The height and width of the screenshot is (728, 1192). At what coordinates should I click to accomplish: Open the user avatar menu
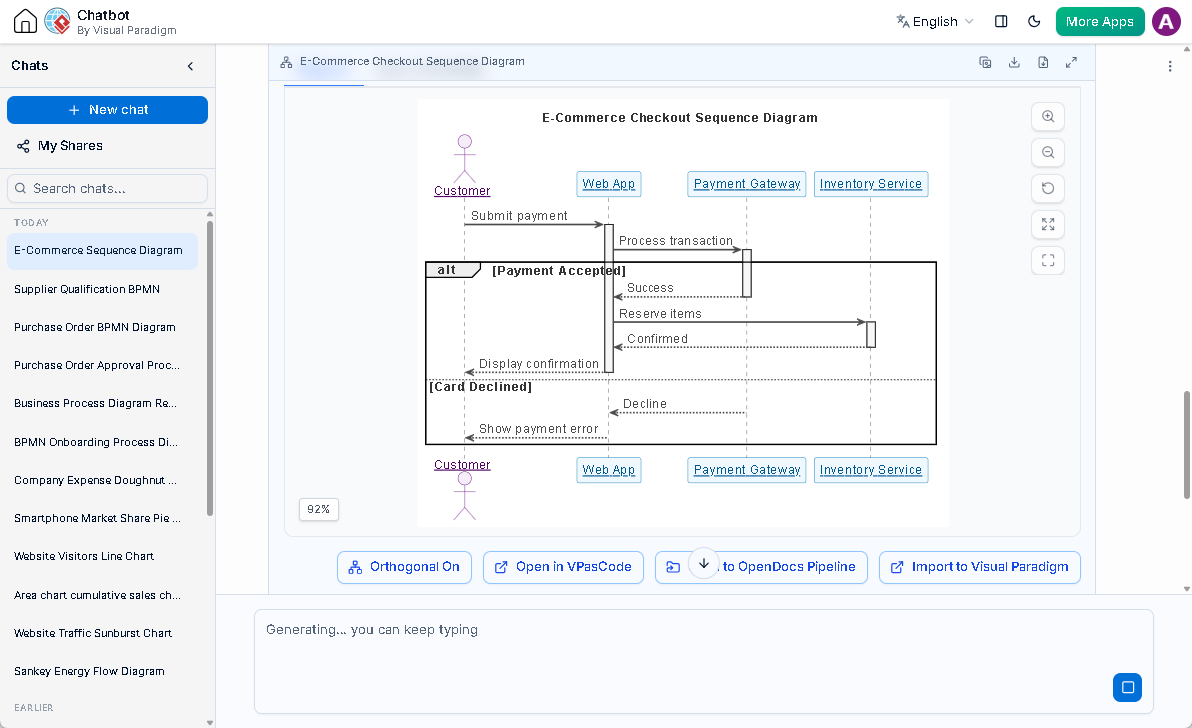pyautogui.click(x=1166, y=21)
